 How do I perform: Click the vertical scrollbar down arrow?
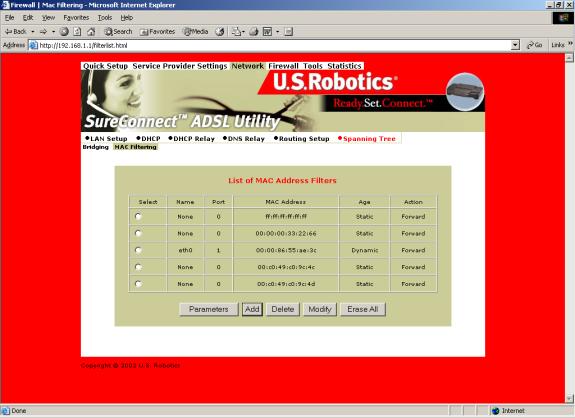[569, 399]
